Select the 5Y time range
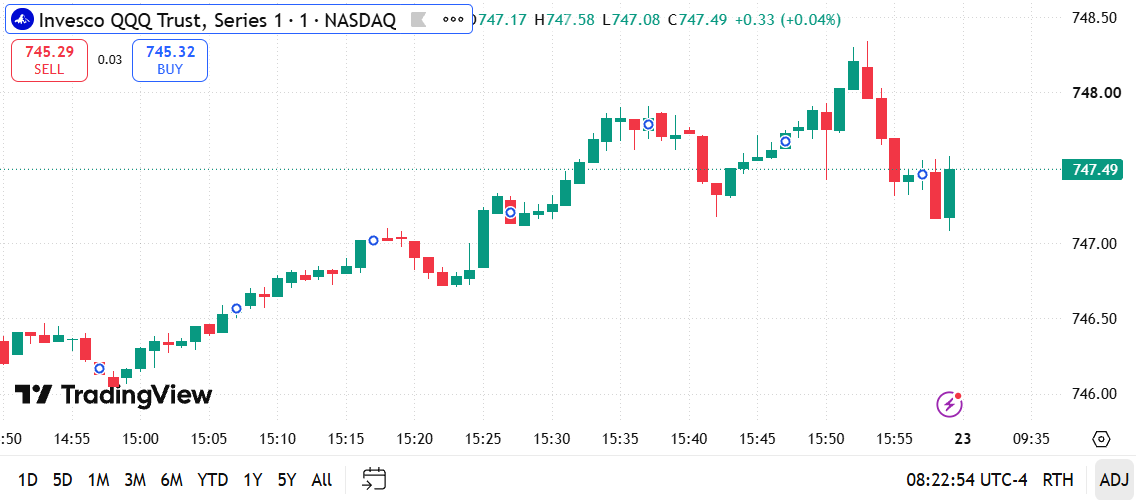The image size is (1136, 500). 287,480
